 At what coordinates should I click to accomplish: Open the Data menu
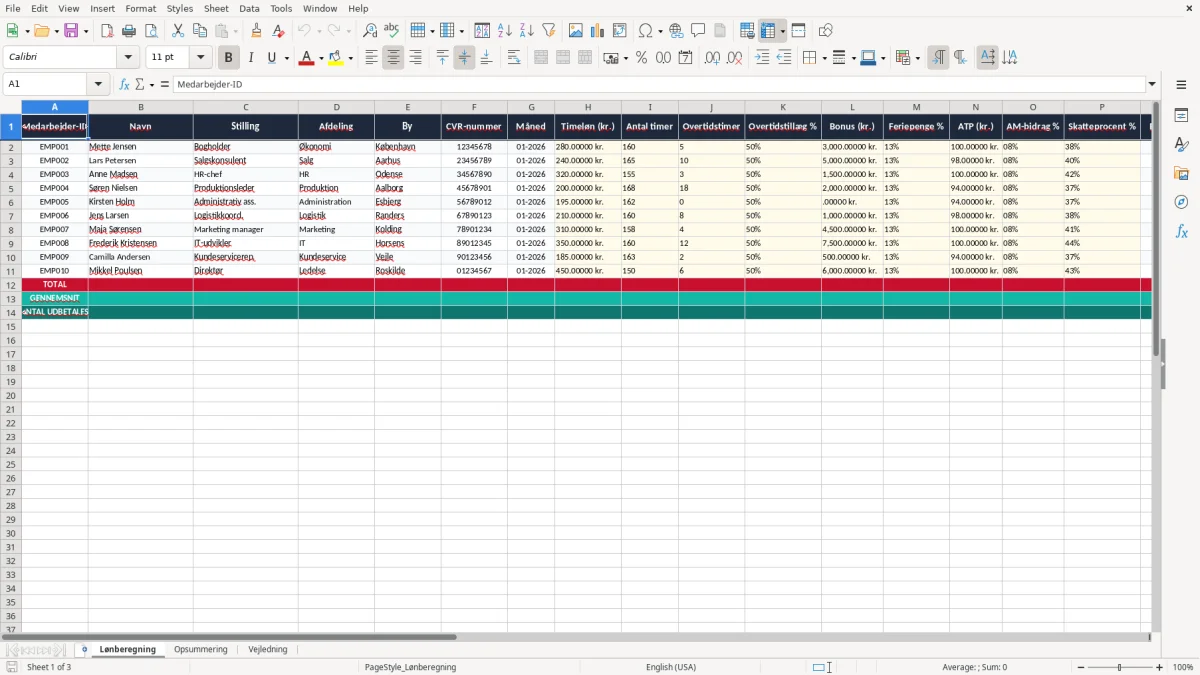249,8
